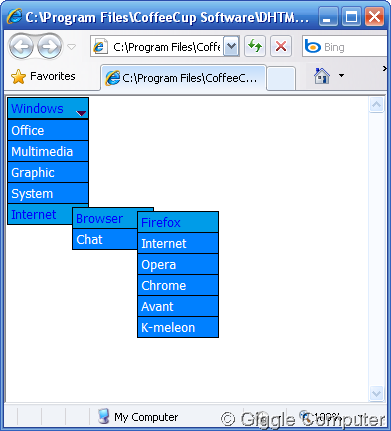This screenshot has width=391, height=431.
Task: Click the Windows menu arrow indicator
Action: point(81,113)
